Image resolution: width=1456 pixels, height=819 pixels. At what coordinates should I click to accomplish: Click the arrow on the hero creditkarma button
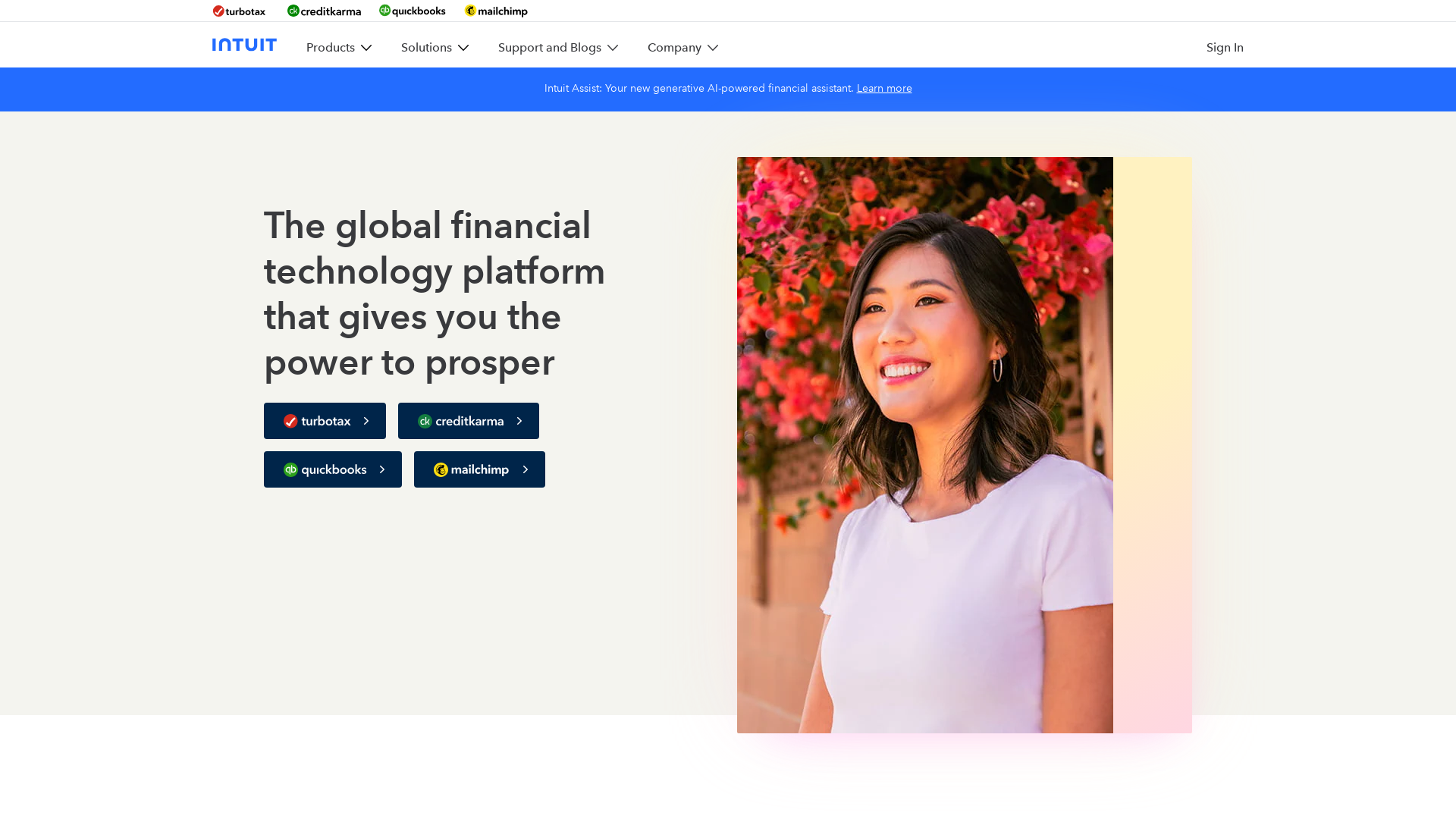519,421
